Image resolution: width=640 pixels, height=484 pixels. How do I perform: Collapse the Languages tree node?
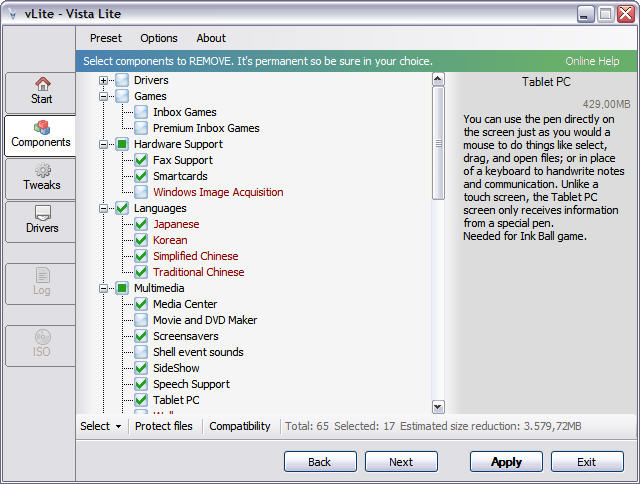103,209
